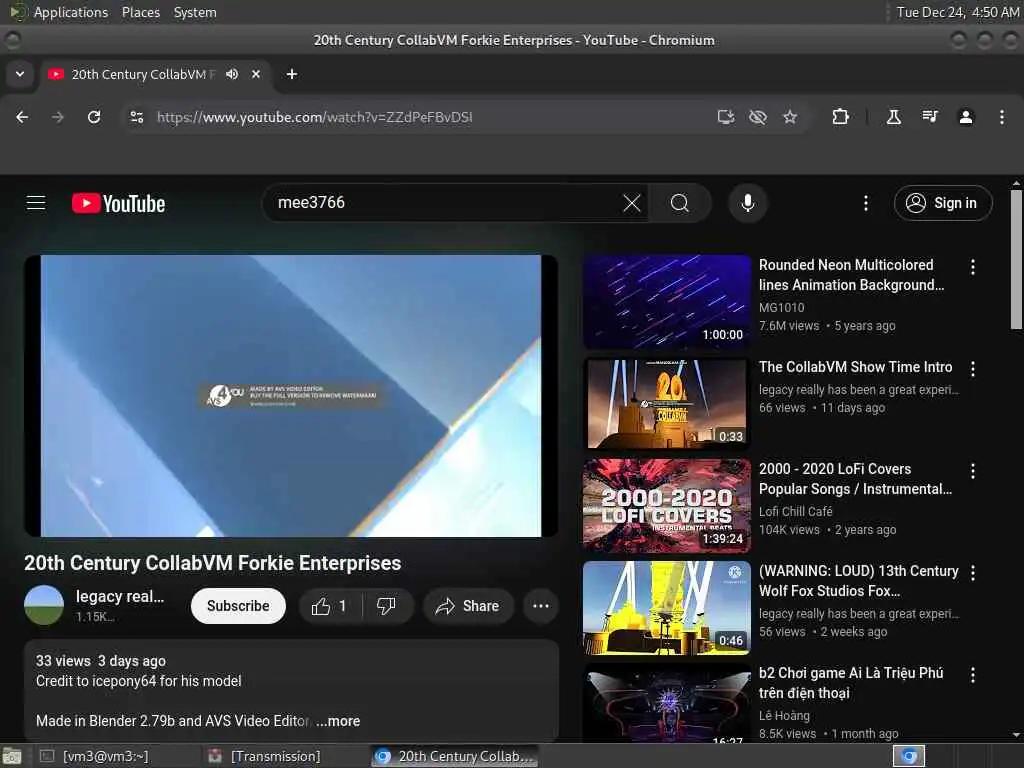The image size is (1024, 768).
Task: Open The CollabVM Show Time Intro title
Action: [856, 367]
